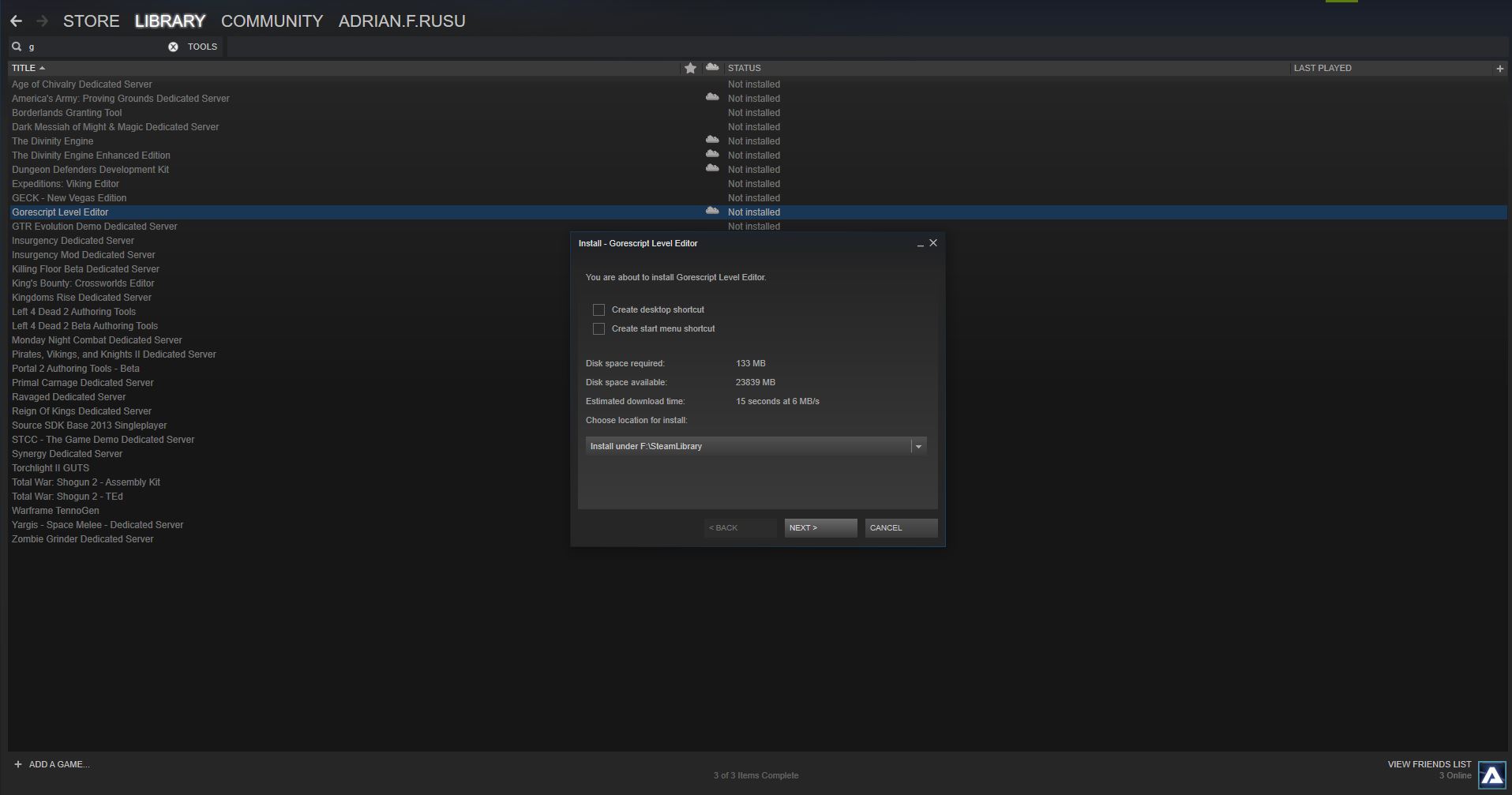
Task: Open the friends avatar icon
Action: click(x=1492, y=775)
